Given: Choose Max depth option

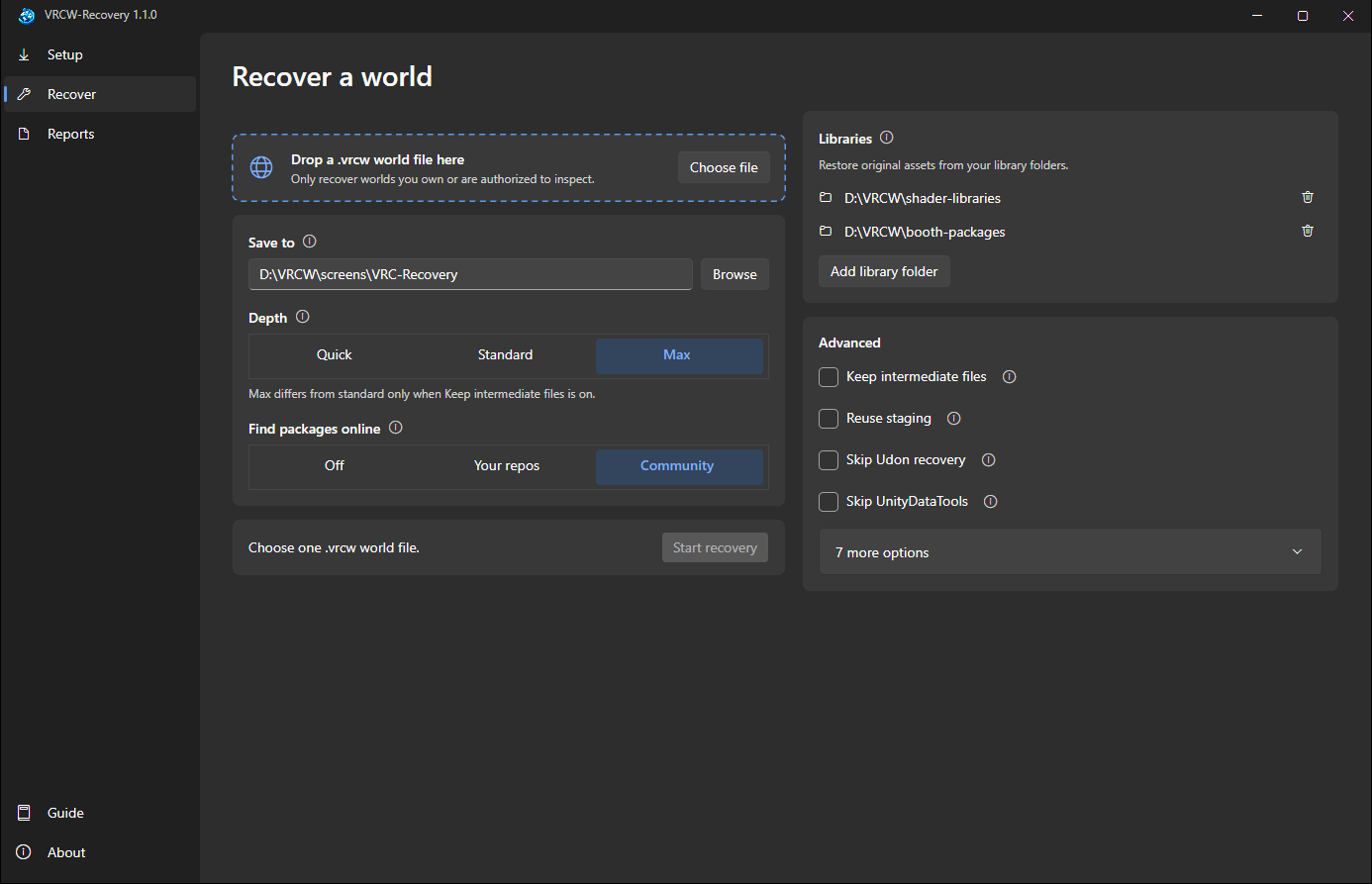Looking at the screenshot, I should pos(679,355).
